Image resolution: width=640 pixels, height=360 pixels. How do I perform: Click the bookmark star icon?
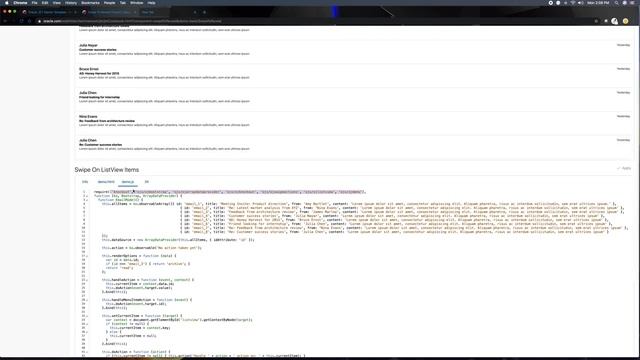coord(596,21)
